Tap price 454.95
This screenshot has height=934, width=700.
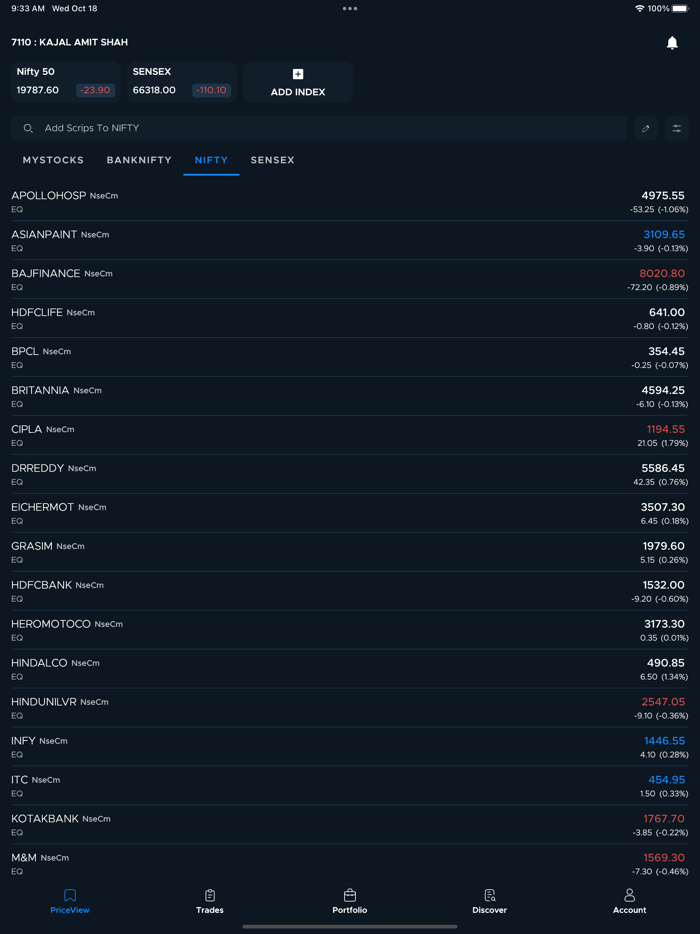tap(667, 780)
